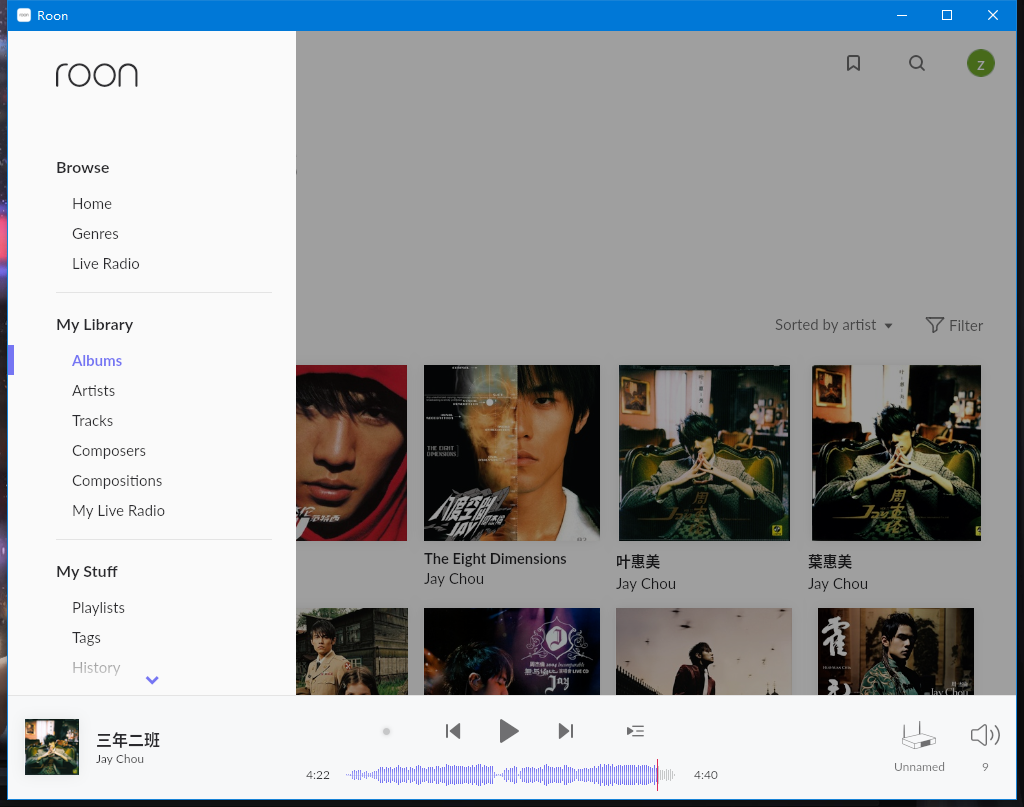
Task: Expand the Sorted by artist dropdown
Action: tap(833, 325)
